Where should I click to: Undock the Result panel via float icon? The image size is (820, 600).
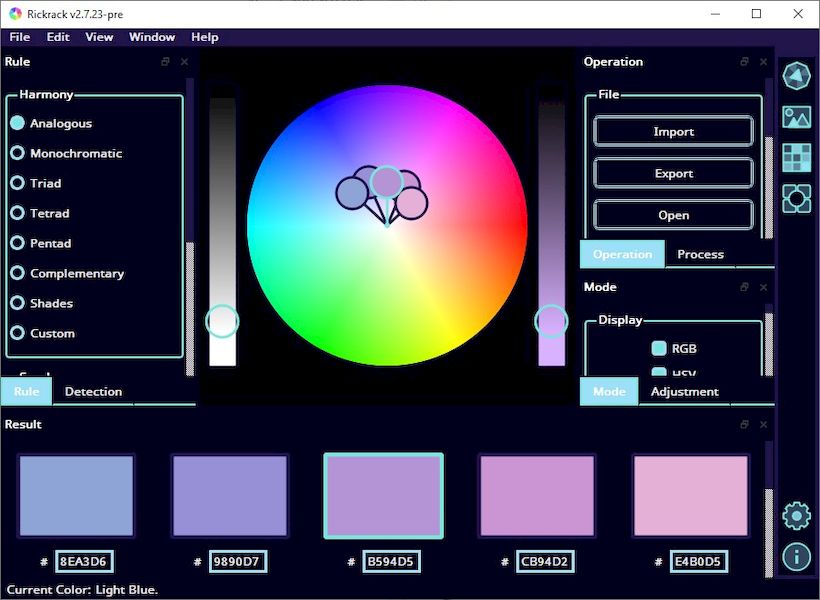(745, 424)
